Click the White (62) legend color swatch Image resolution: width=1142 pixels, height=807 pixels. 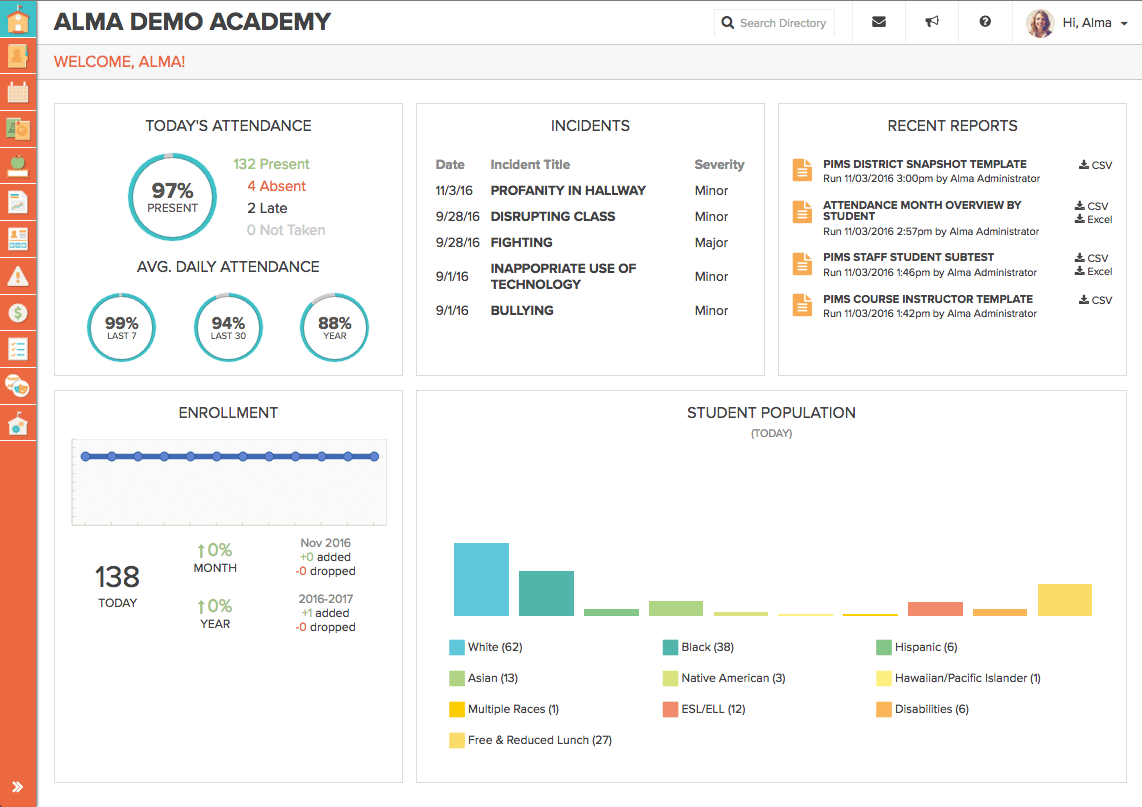click(455, 647)
